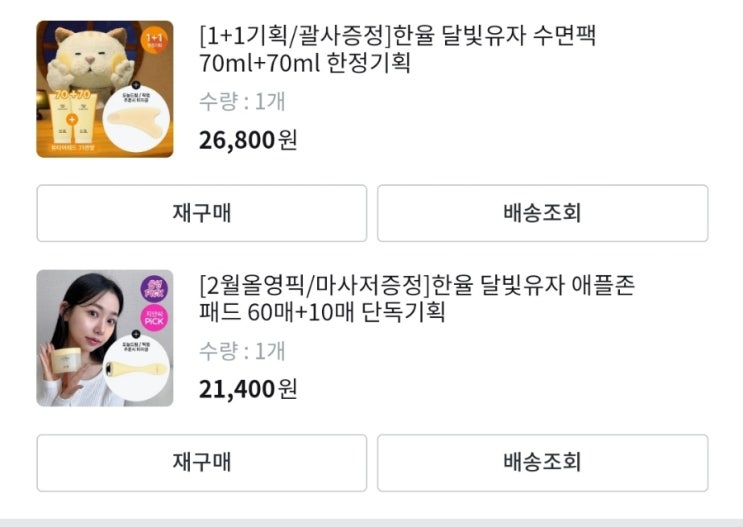Tap the 1+1 badge on sleeping pack image

point(155,39)
